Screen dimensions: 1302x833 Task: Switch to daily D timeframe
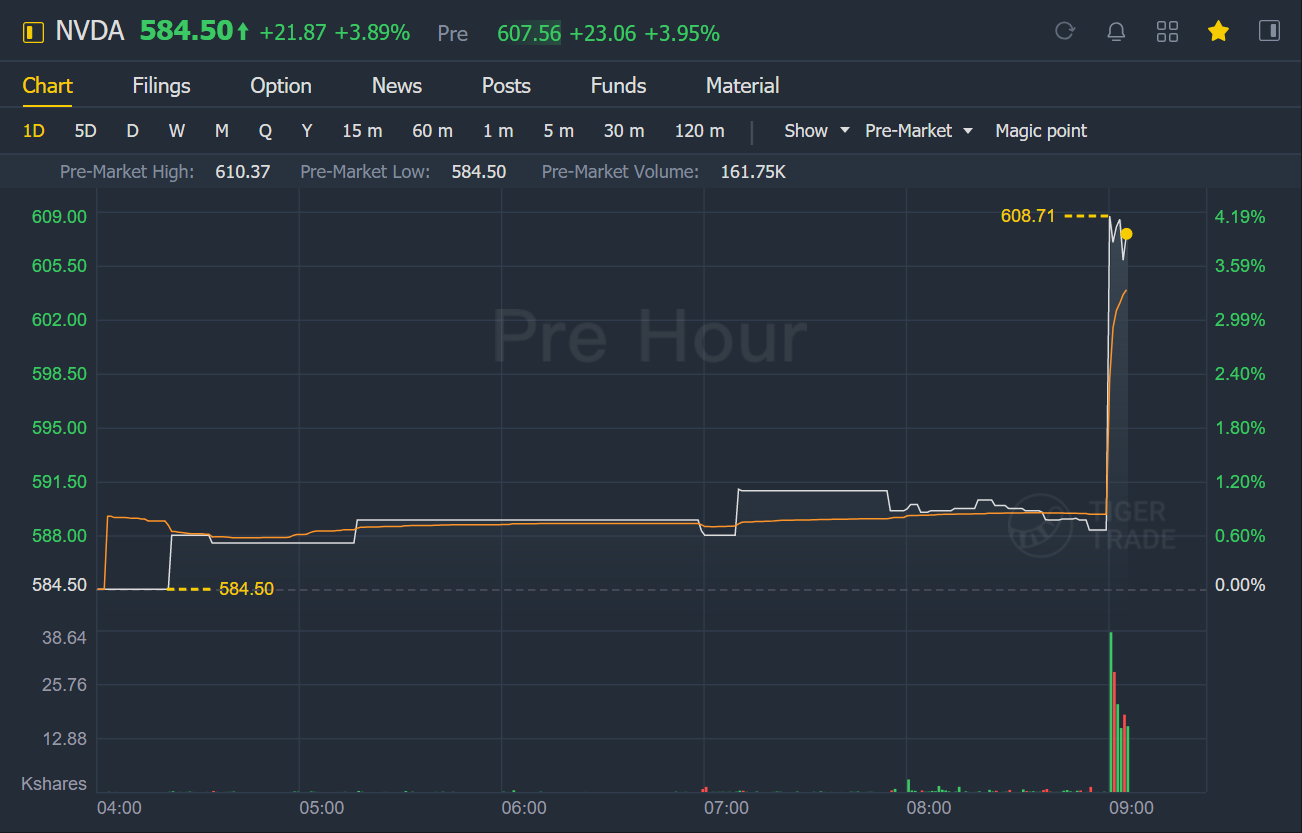pyautogui.click(x=132, y=131)
